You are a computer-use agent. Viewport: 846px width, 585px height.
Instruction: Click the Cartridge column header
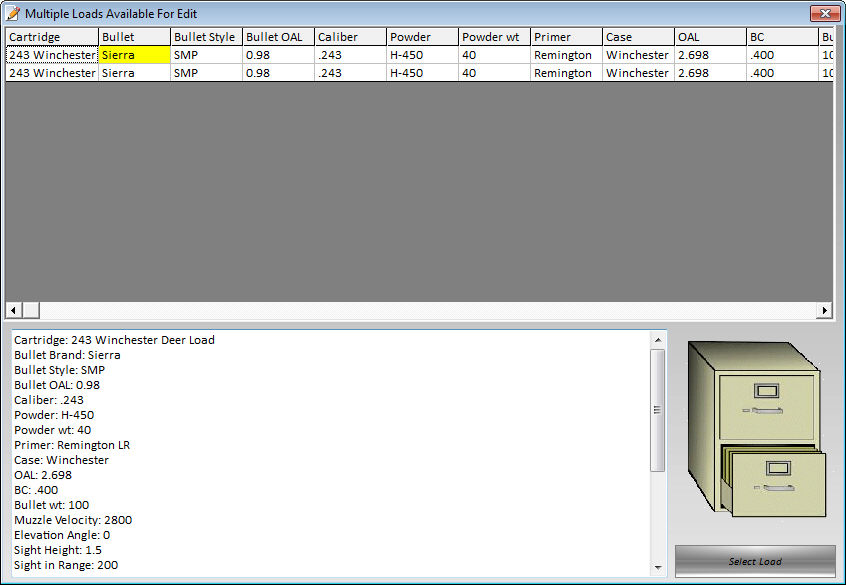tap(52, 37)
